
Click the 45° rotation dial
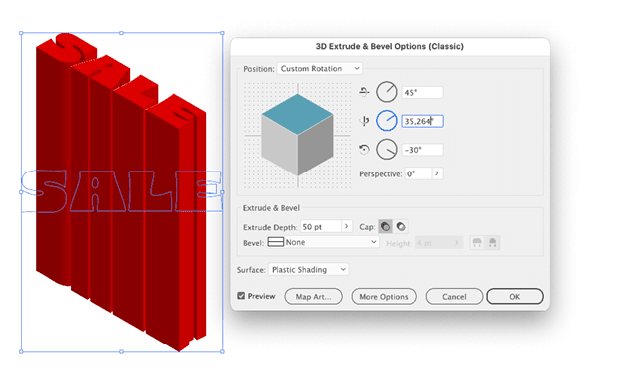(x=387, y=92)
